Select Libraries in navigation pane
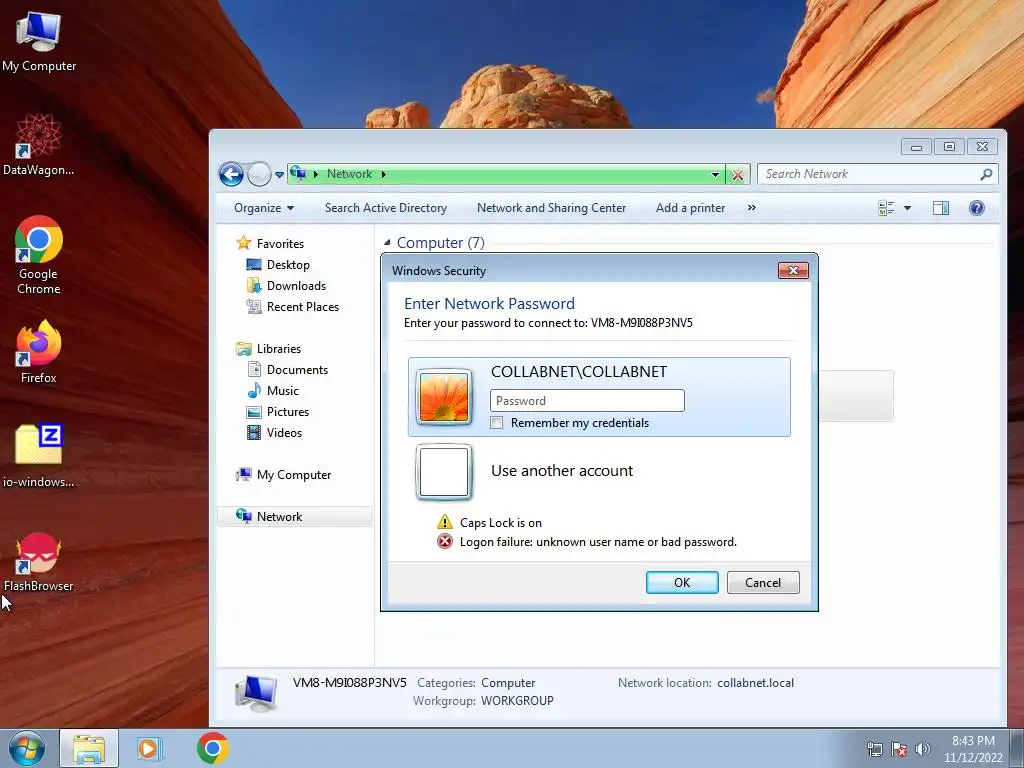1024x768 pixels. [278, 349]
